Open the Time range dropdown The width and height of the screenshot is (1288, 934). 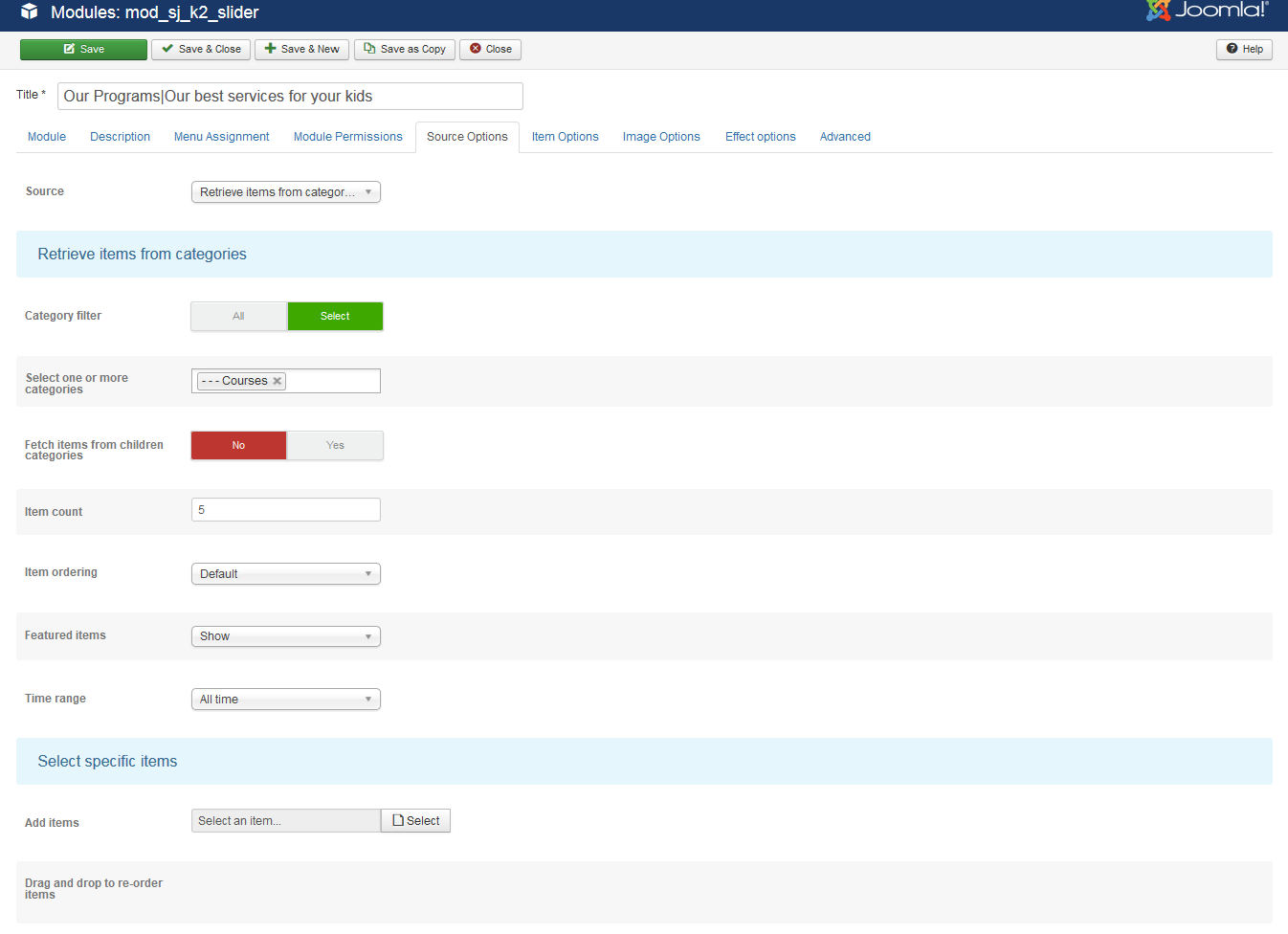tap(286, 700)
